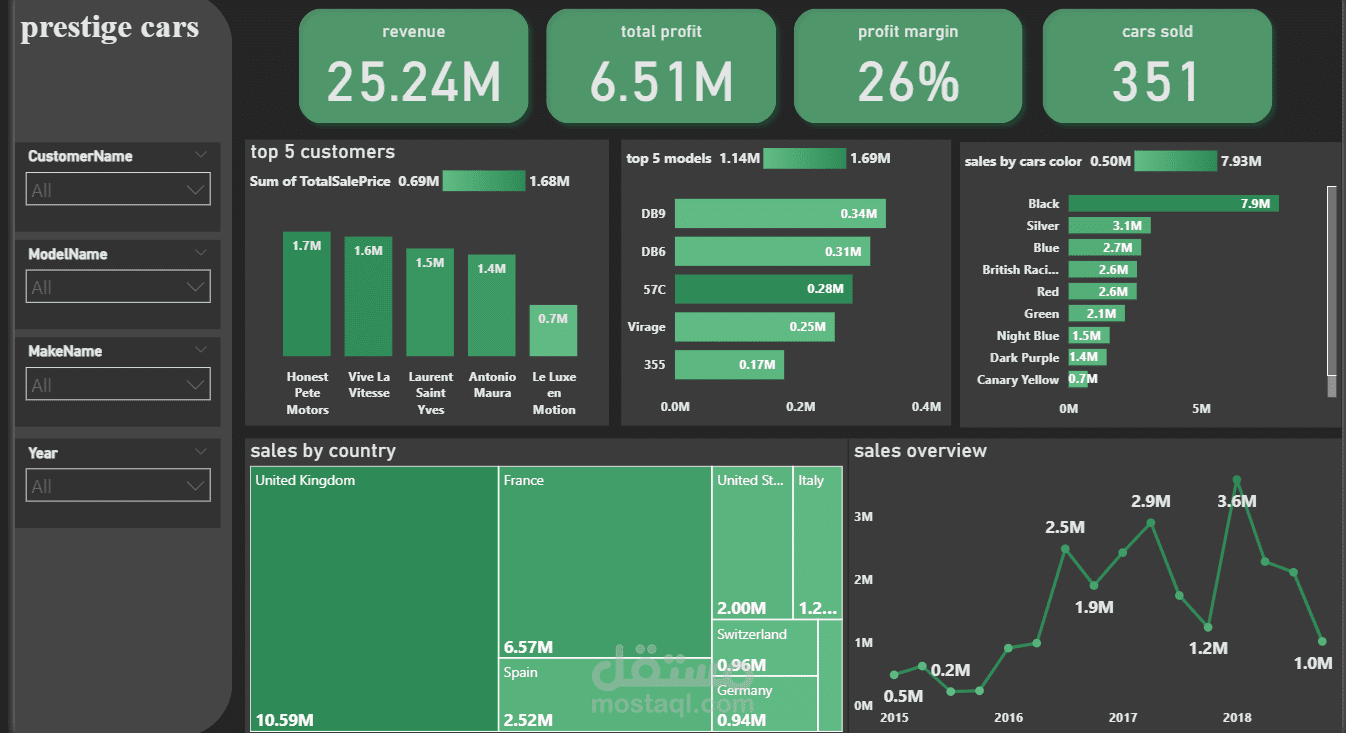The height and width of the screenshot is (733, 1346).
Task: Click the Vive La Vitesse 1.6M bar
Action: pyautogui.click(x=369, y=297)
